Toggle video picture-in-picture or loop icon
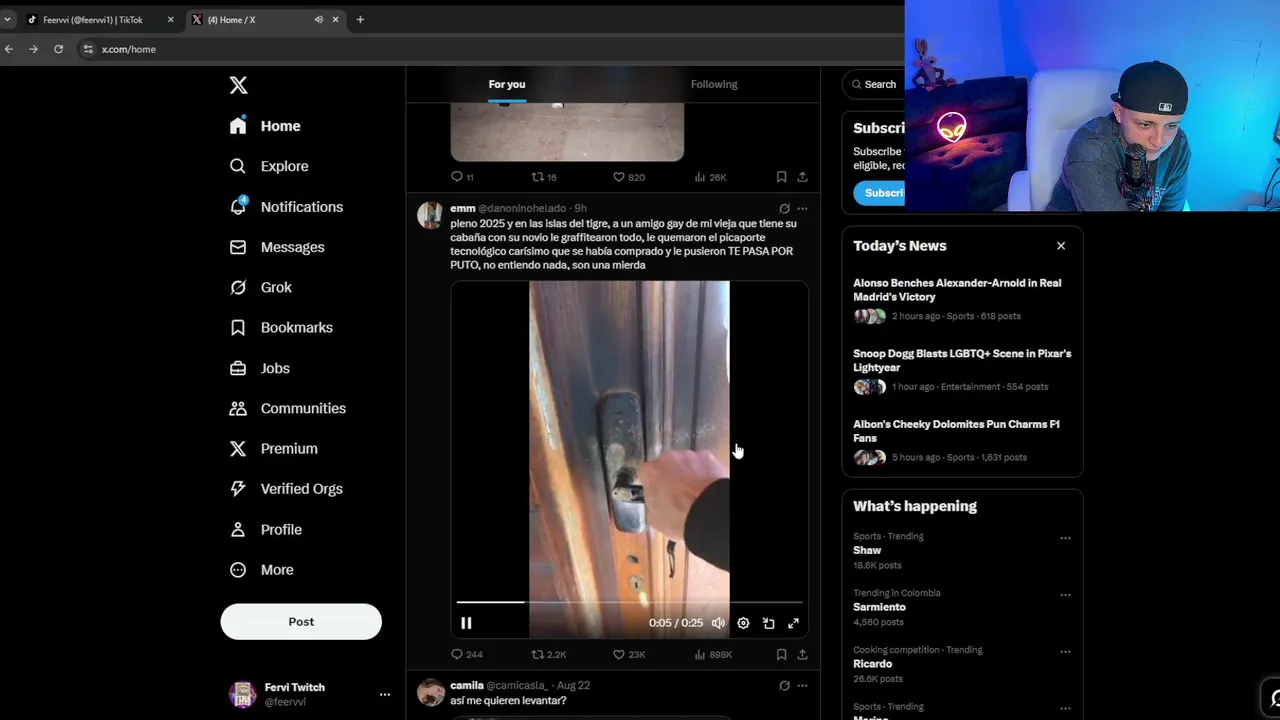 [768, 623]
